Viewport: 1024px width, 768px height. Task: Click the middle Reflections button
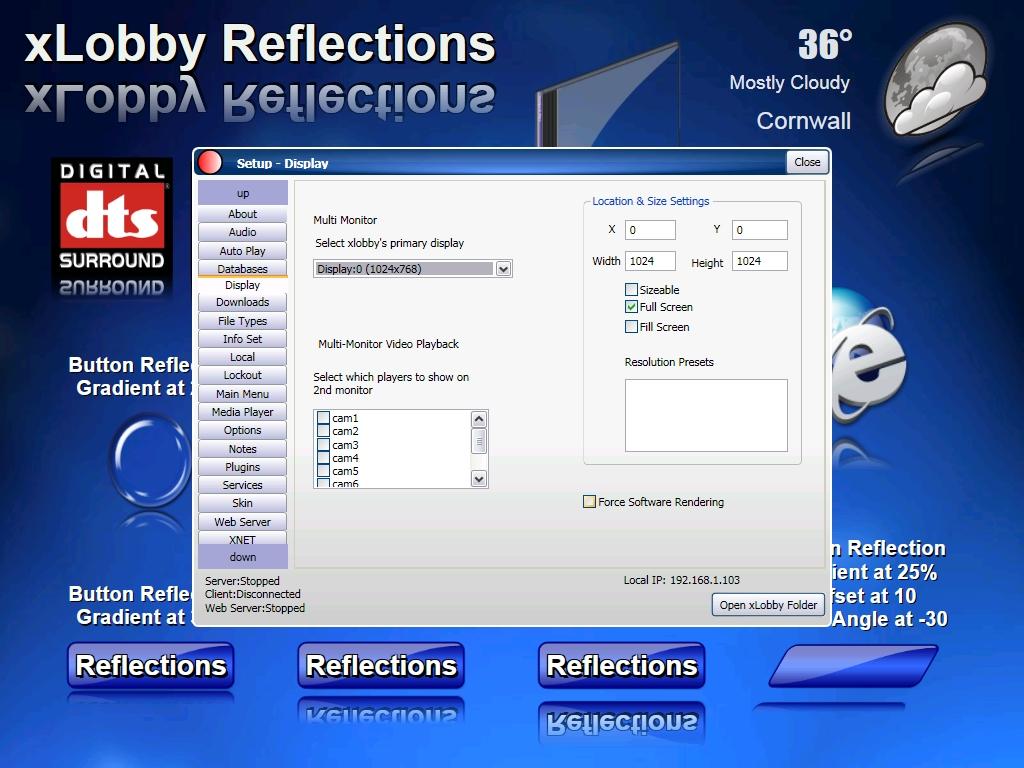(381, 665)
